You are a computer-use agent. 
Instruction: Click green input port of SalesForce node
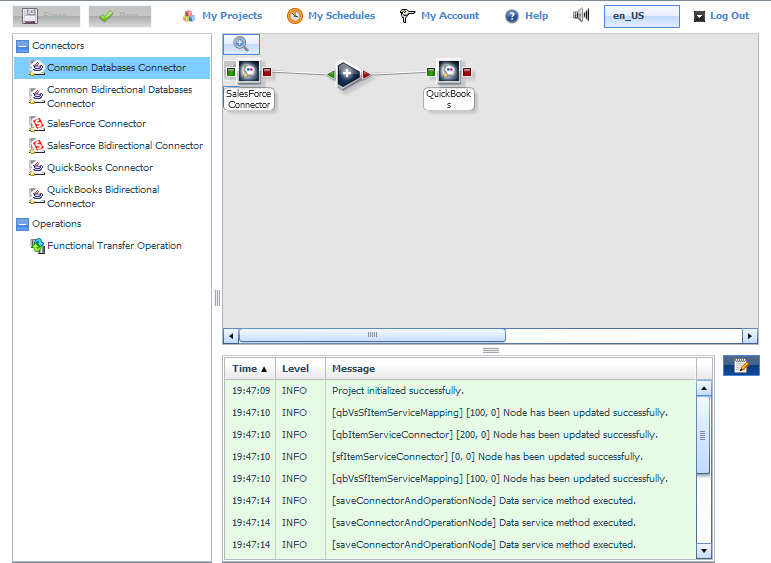point(231,72)
